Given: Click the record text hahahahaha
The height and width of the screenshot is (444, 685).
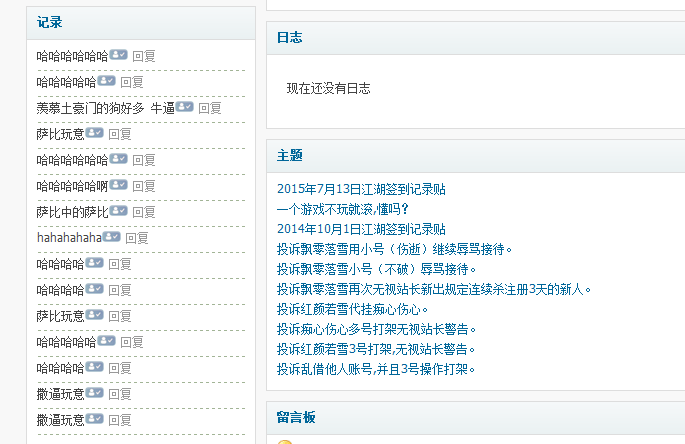Looking at the screenshot, I should [69, 238].
